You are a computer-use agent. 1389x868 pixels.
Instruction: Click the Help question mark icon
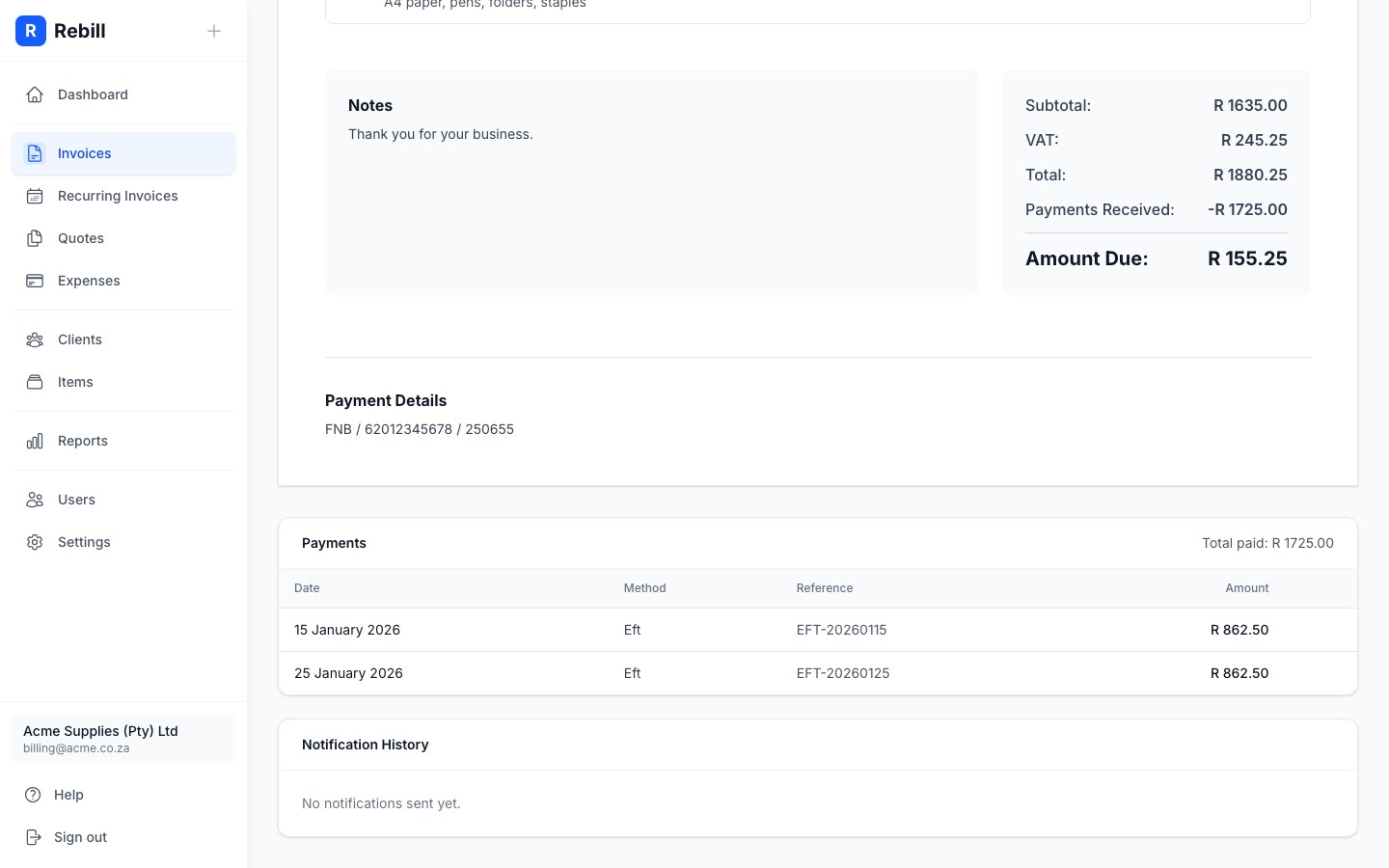[35, 795]
